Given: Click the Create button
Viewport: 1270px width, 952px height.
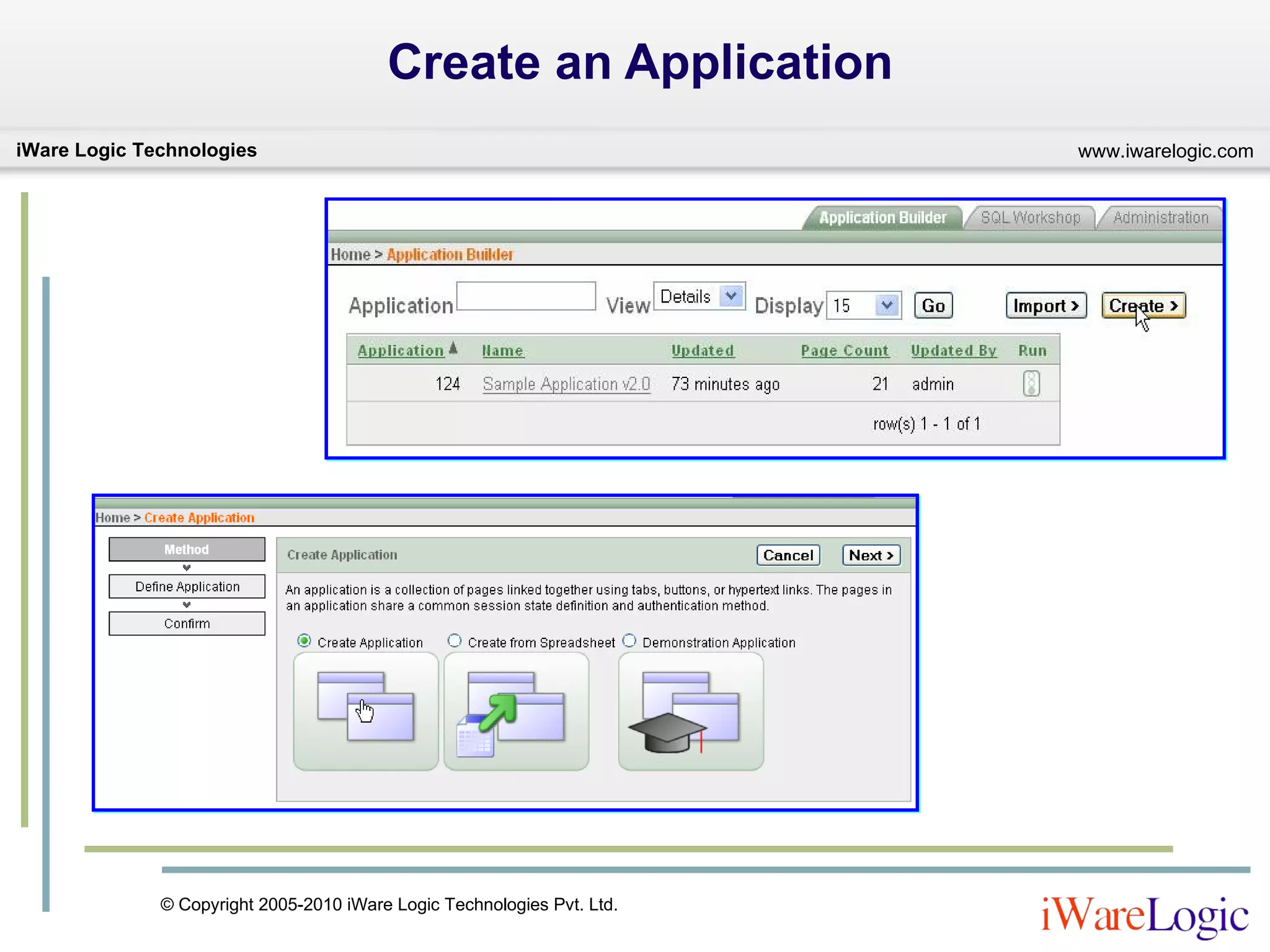Looking at the screenshot, I should [x=1143, y=306].
